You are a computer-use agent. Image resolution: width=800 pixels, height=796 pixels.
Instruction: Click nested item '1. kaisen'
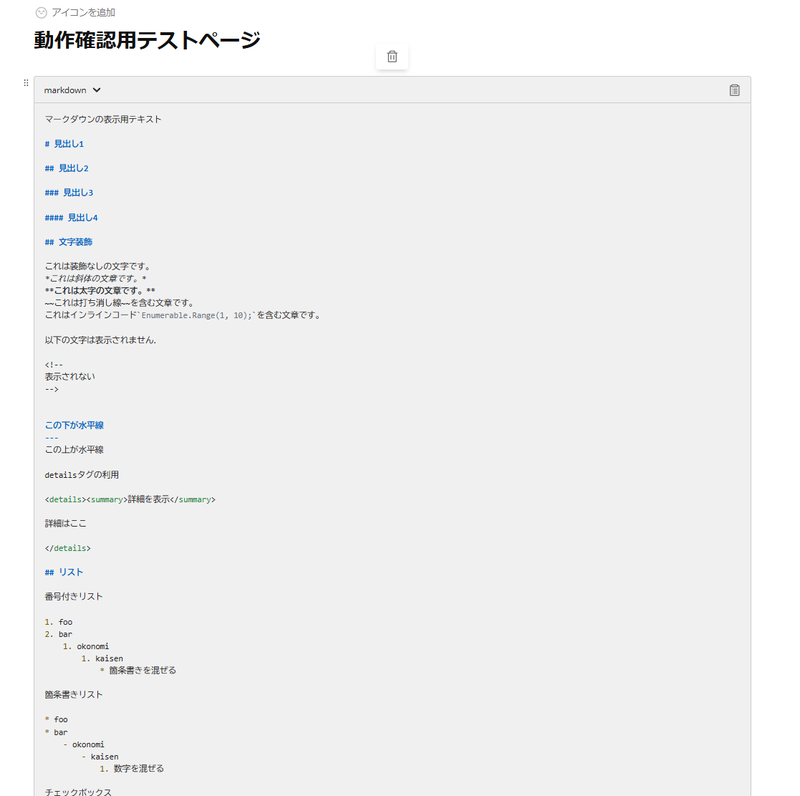[x=102, y=659]
